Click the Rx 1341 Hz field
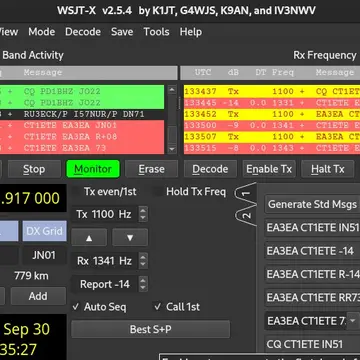The height and width of the screenshot is (360, 360). point(104,261)
